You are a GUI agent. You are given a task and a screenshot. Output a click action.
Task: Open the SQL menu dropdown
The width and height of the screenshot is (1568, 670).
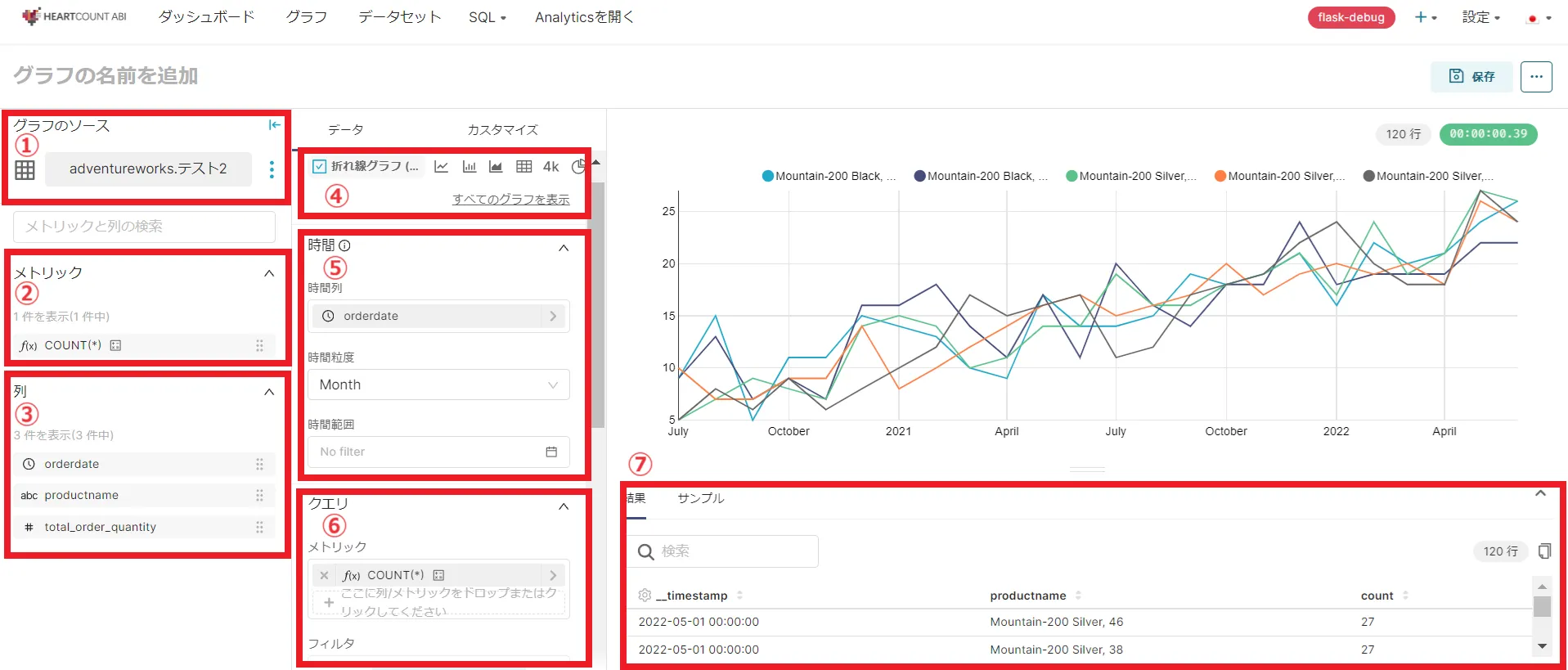[487, 17]
